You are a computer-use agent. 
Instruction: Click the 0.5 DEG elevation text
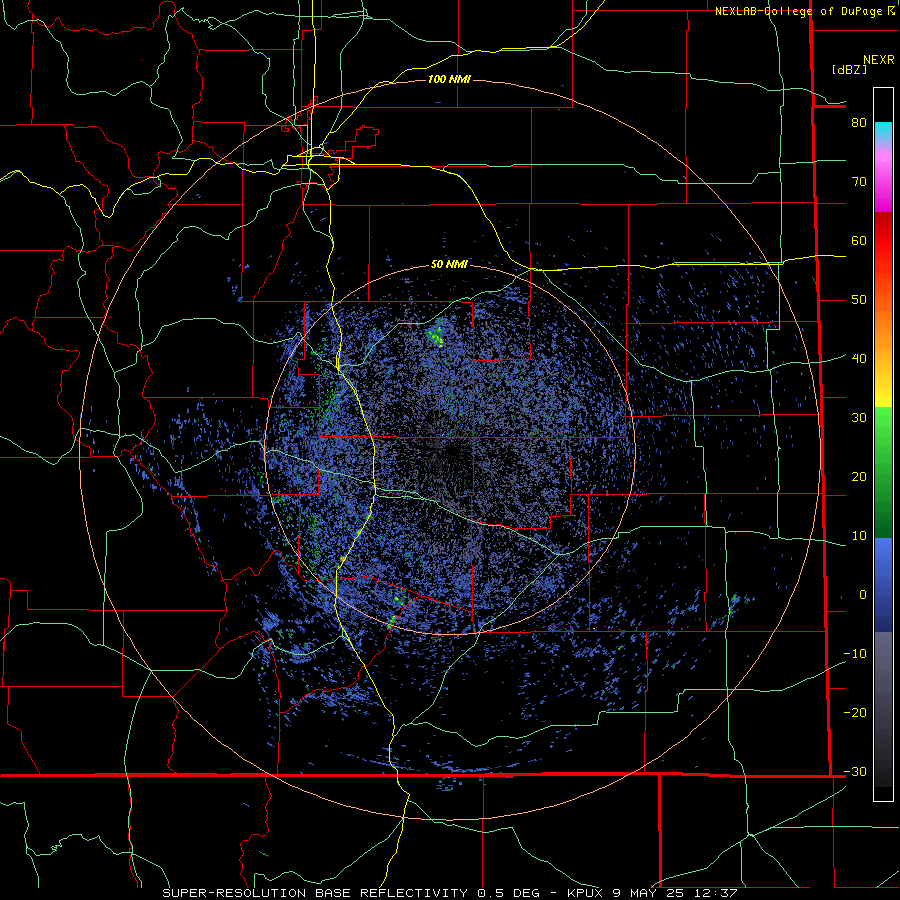(x=512, y=893)
